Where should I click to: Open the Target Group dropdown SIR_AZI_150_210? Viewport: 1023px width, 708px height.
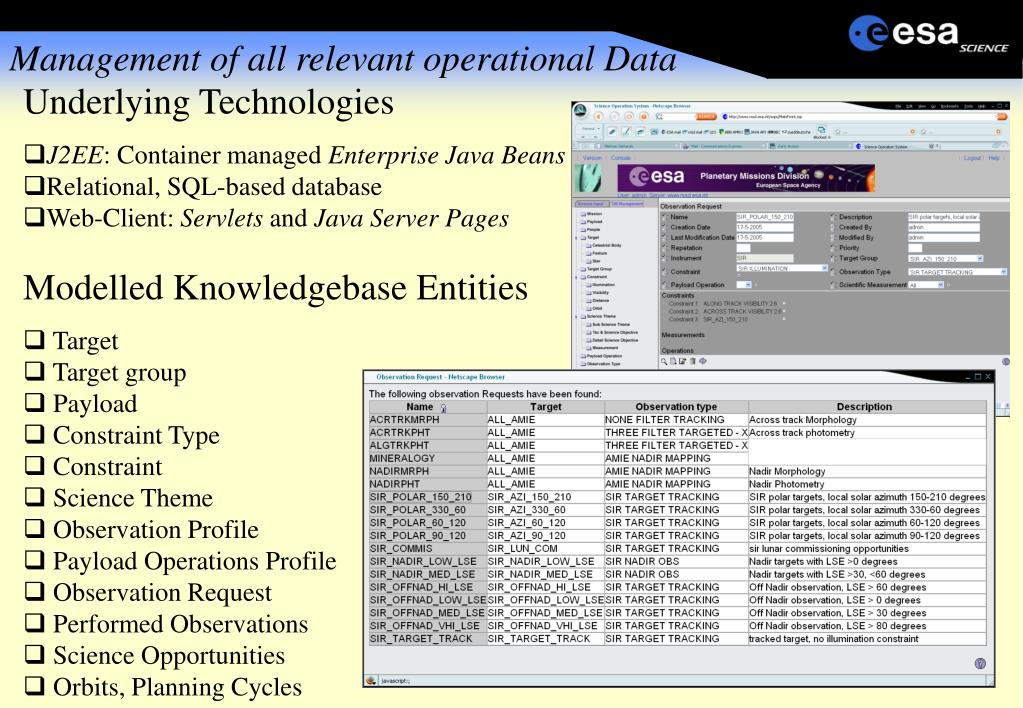(946, 258)
